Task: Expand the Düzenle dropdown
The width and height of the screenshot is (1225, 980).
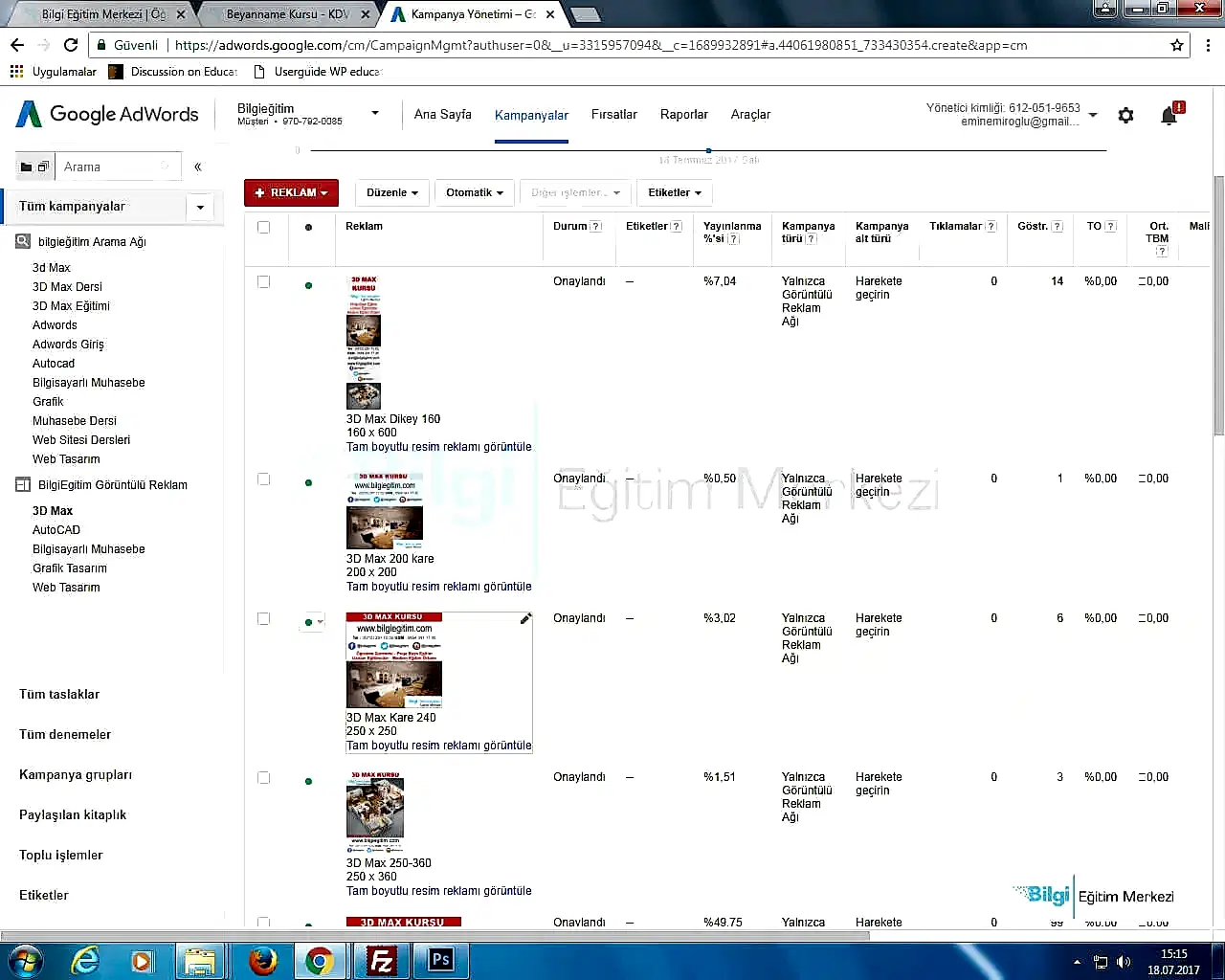Action: [391, 192]
